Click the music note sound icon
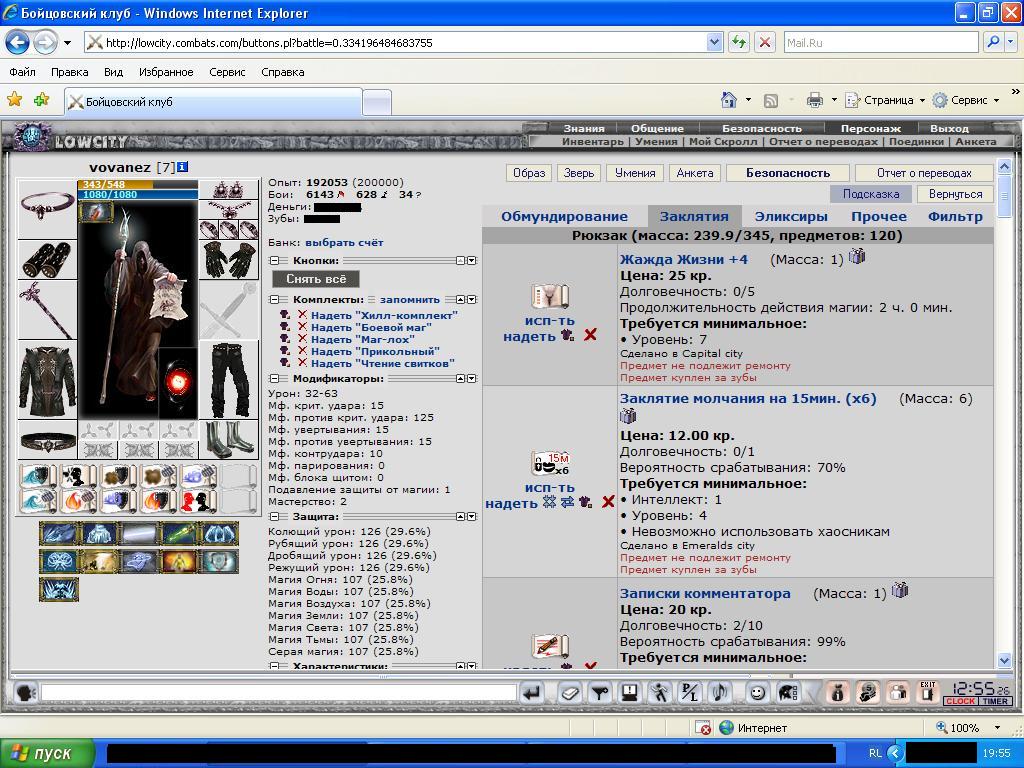The height and width of the screenshot is (768, 1024). (x=720, y=693)
